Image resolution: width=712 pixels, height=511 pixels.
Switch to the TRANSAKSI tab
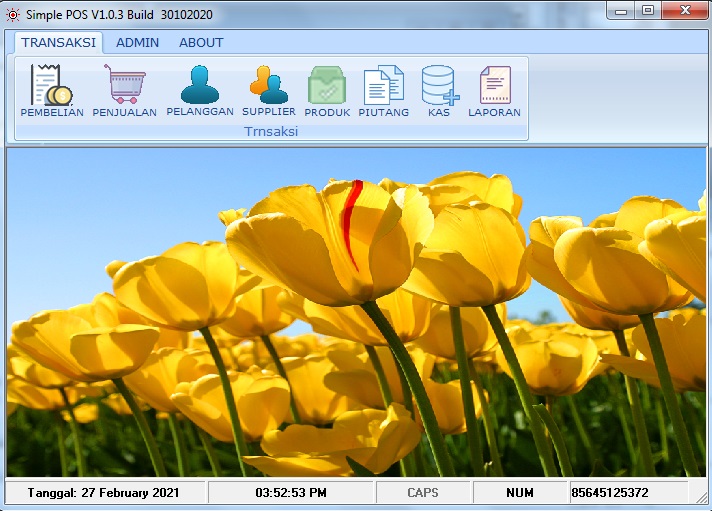tap(58, 43)
